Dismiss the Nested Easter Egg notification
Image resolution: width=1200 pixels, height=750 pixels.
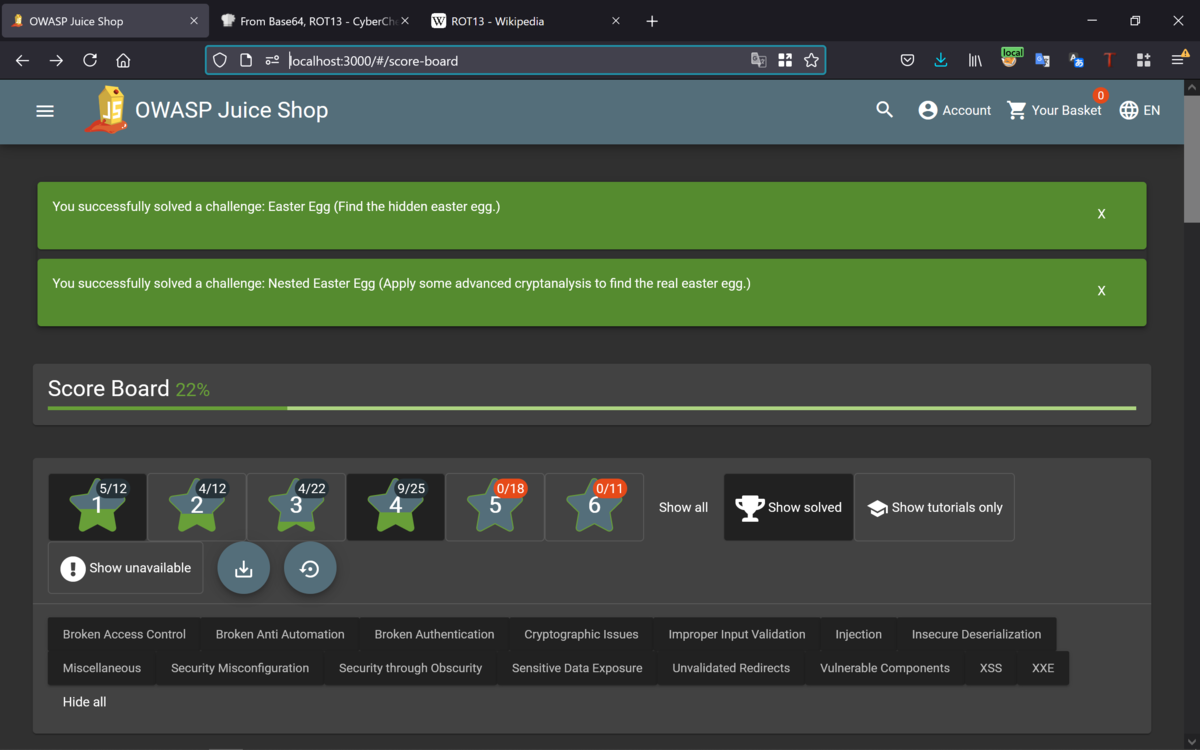[1101, 291]
